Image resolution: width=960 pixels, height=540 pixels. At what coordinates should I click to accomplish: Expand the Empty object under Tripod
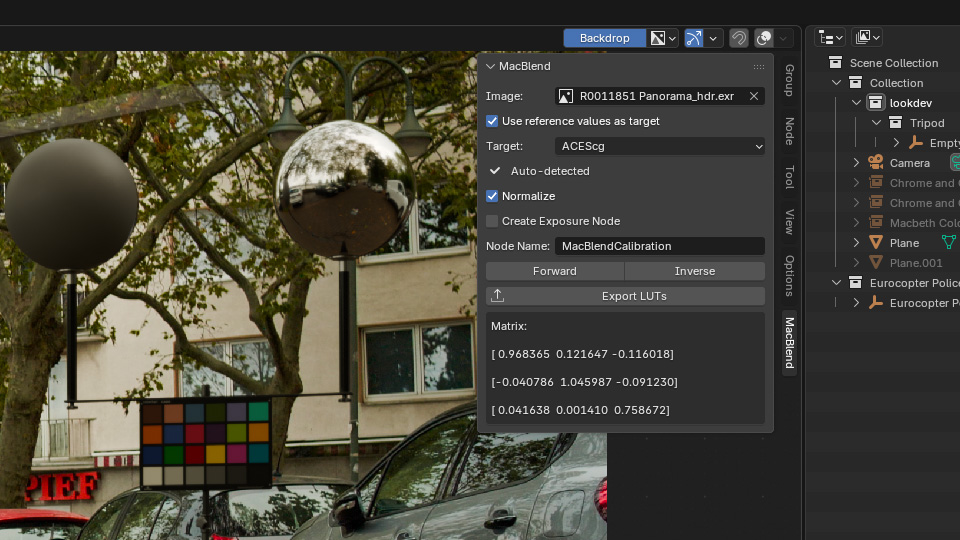[896, 143]
